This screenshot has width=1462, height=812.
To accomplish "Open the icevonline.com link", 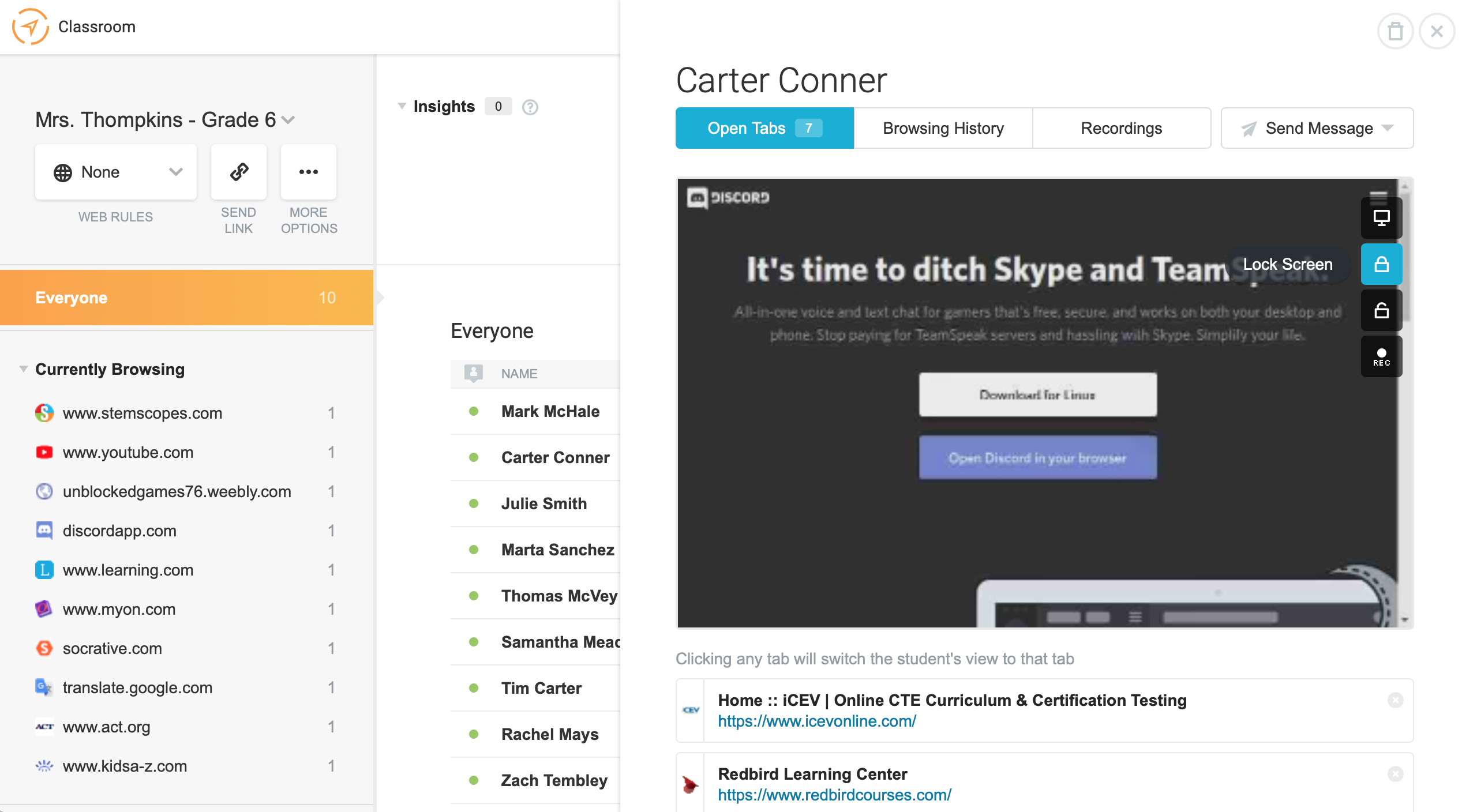I will (816, 721).
